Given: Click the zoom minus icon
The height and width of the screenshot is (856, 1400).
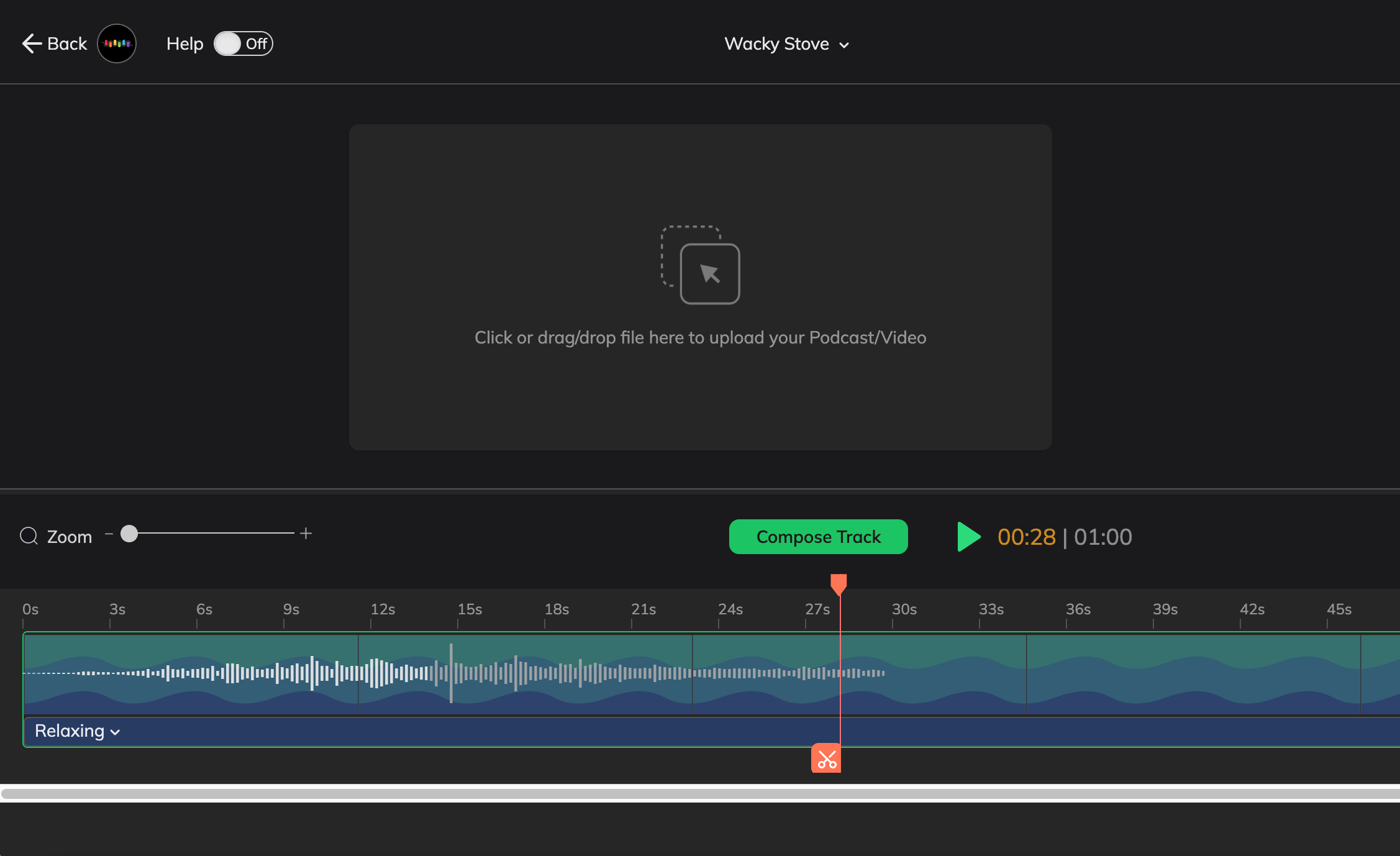Looking at the screenshot, I should 109,534.
